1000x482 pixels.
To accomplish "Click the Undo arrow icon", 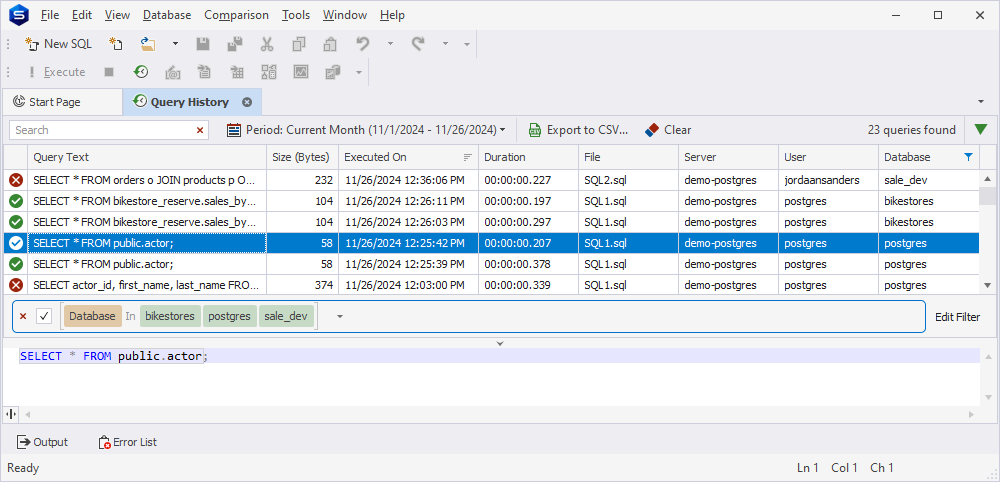I will pyautogui.click(x=363, y=44).
